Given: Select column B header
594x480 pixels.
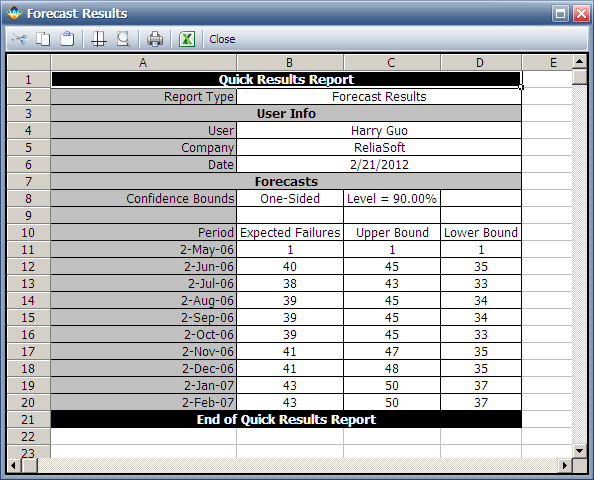Looking at the screenshot, I should point(290,63).
